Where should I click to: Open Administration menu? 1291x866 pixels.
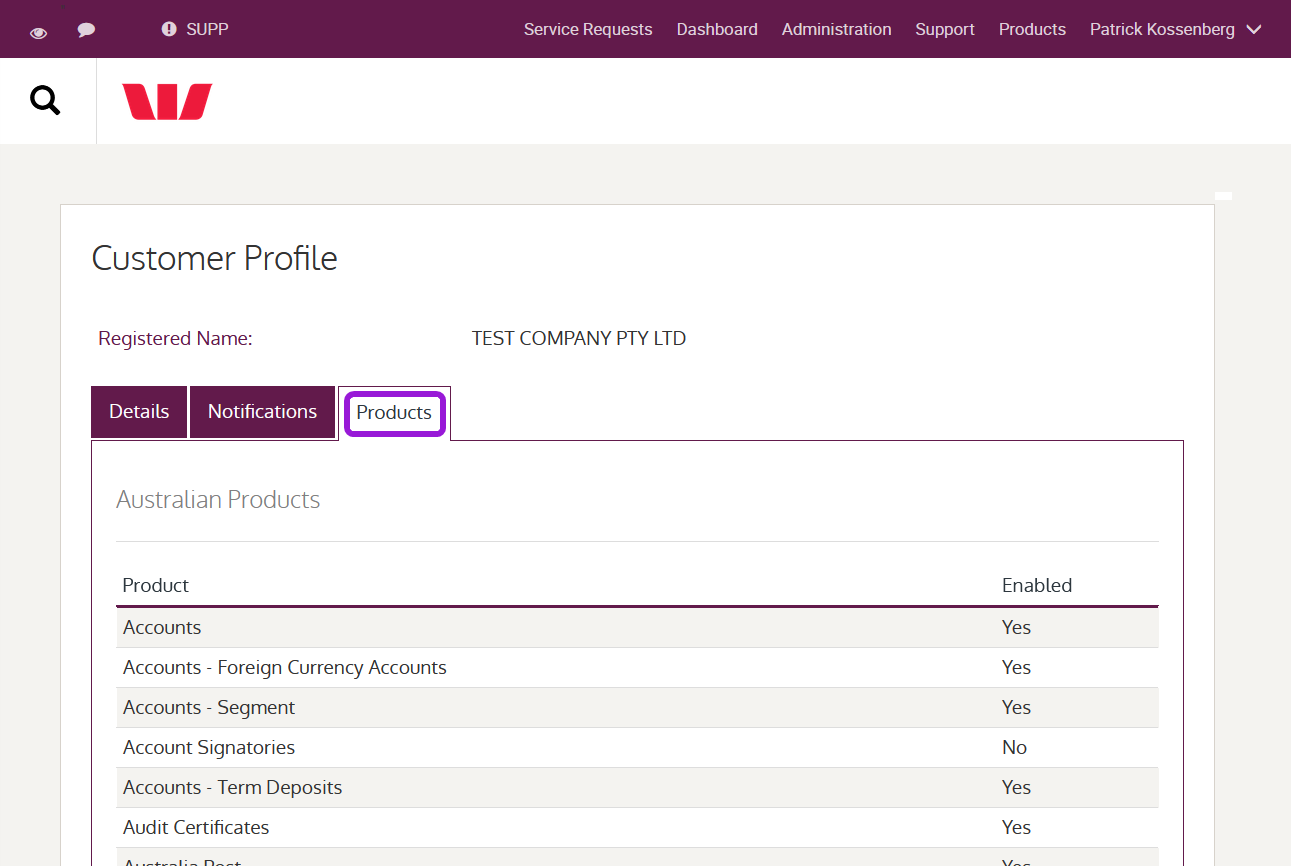pyautogui.click(x=837, y=29)
